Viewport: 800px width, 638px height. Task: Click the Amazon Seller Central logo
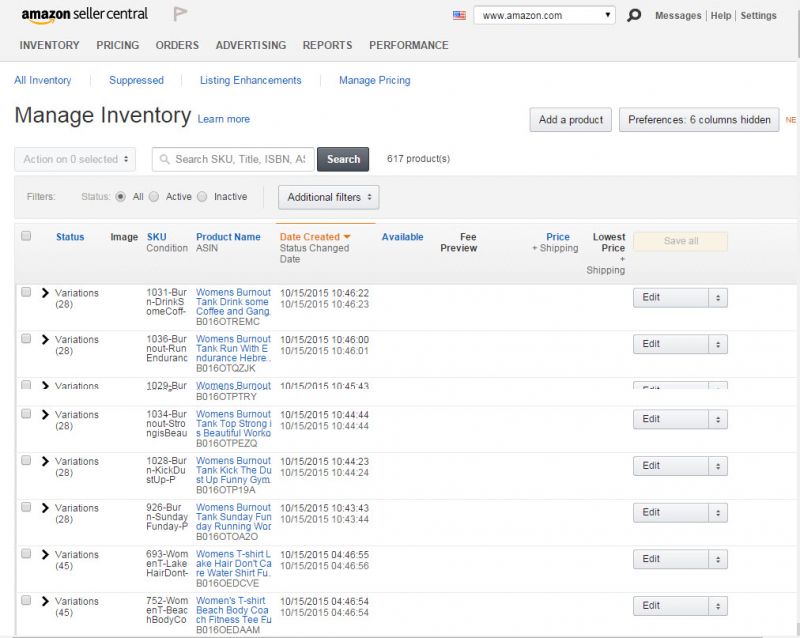[x=85, y=15]
